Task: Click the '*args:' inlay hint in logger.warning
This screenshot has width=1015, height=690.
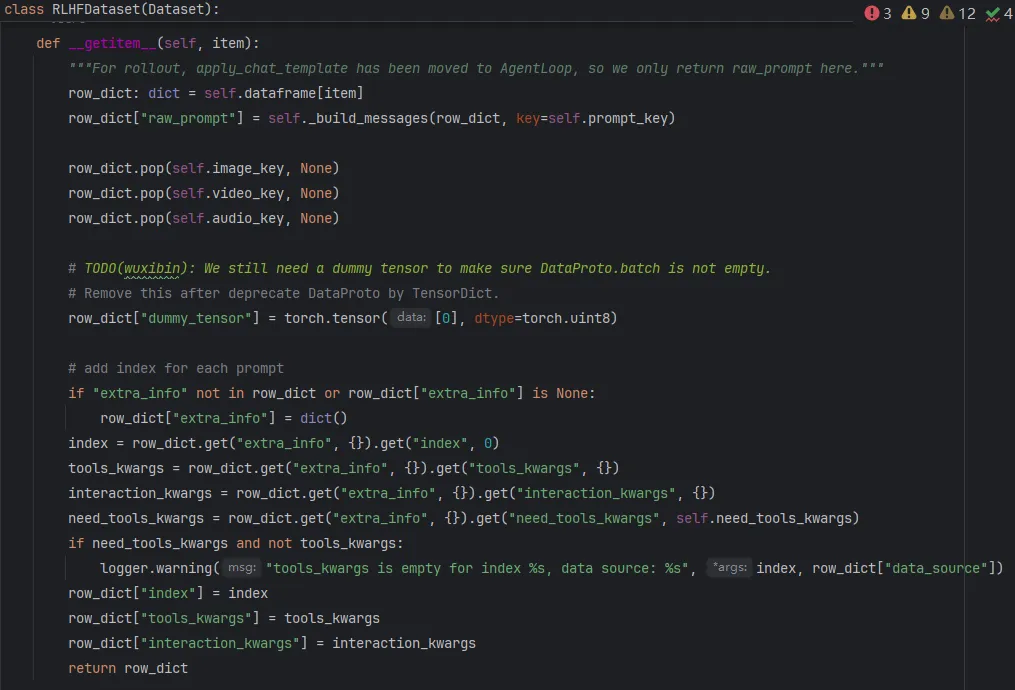Action: (730, 568)
